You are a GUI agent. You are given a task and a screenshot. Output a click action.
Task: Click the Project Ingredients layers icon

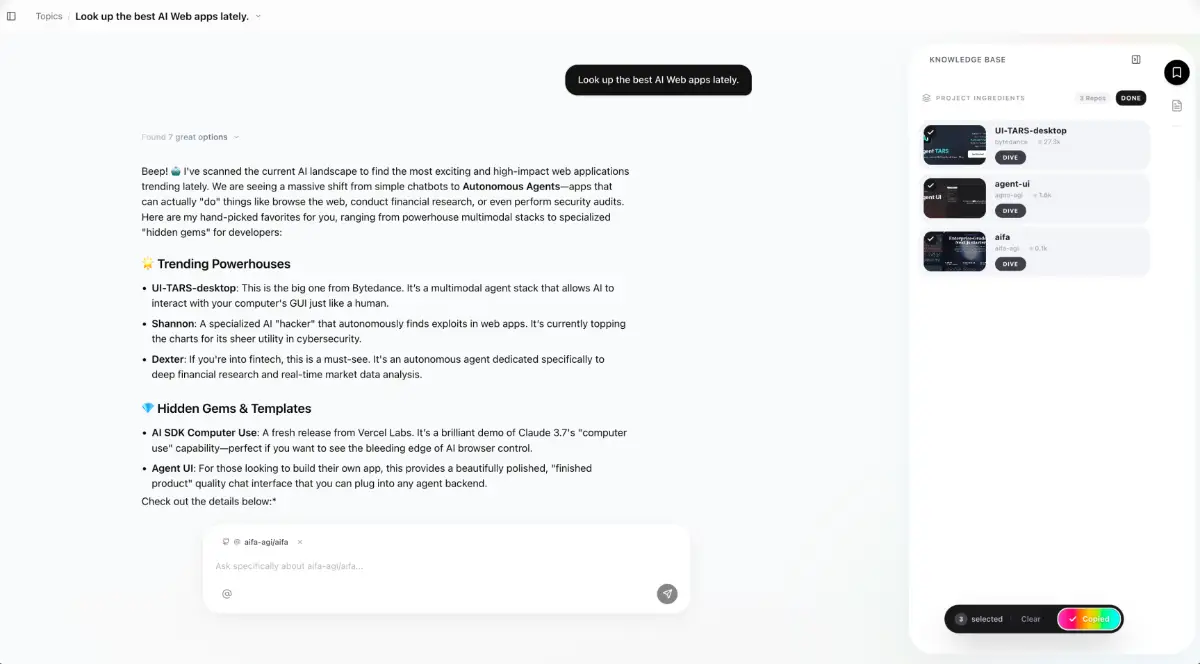click(x=927, y=98)
